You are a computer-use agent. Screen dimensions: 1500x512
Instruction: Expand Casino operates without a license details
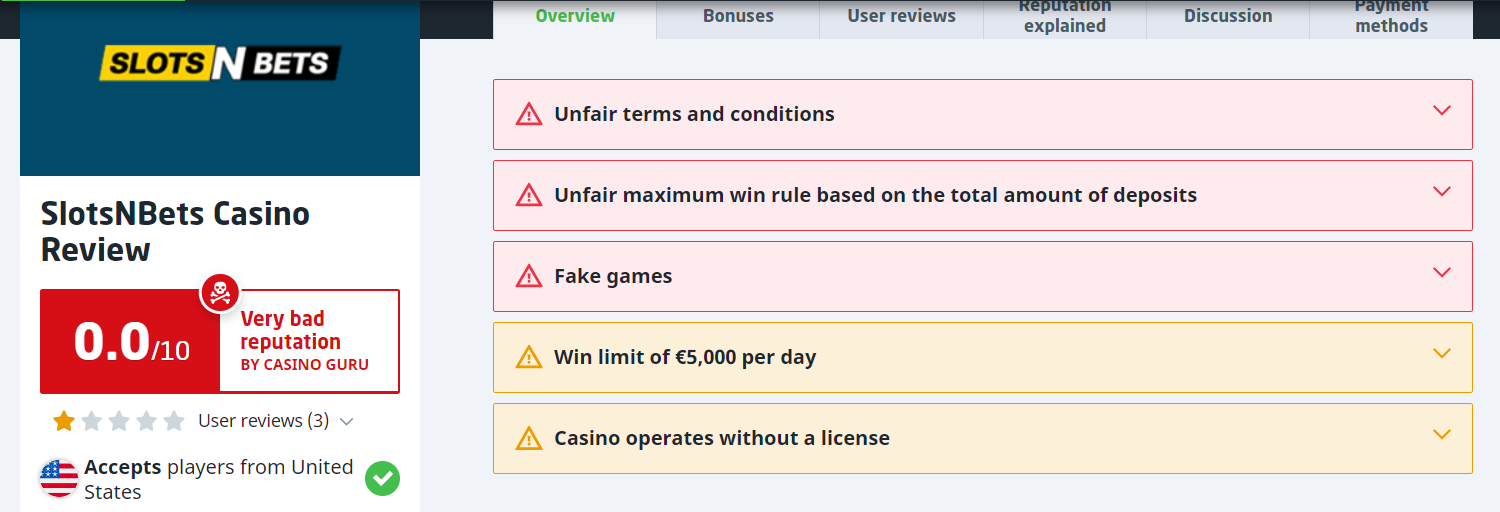tap(1441, 435)
